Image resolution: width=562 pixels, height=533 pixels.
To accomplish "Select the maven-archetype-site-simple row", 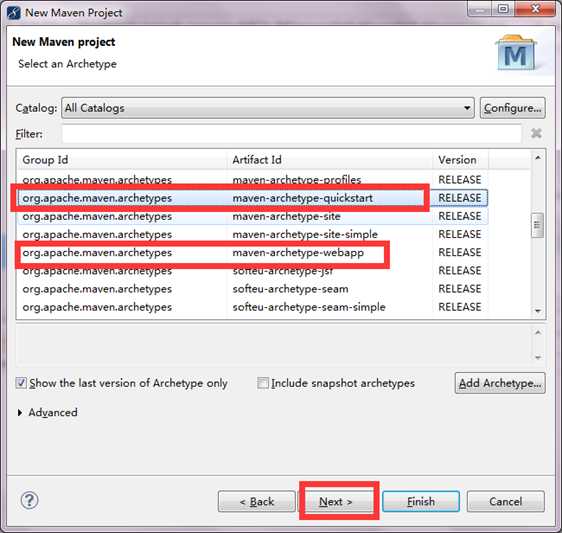I will click(253, 234).
